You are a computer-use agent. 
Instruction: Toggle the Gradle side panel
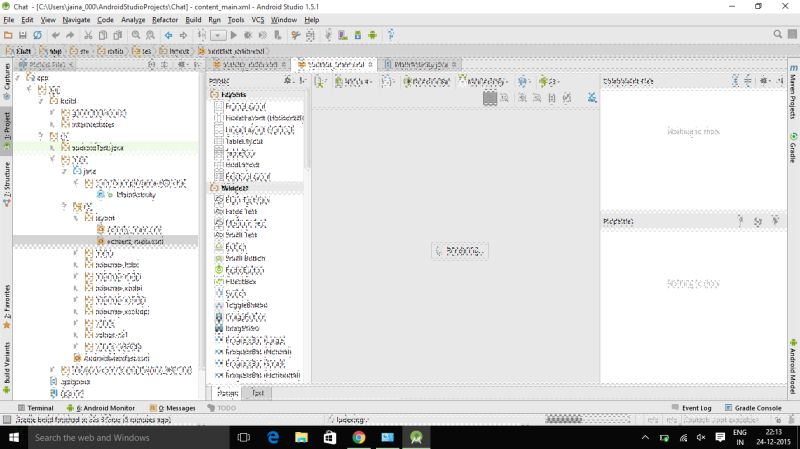pyautogui.click(x=793, y=148)
